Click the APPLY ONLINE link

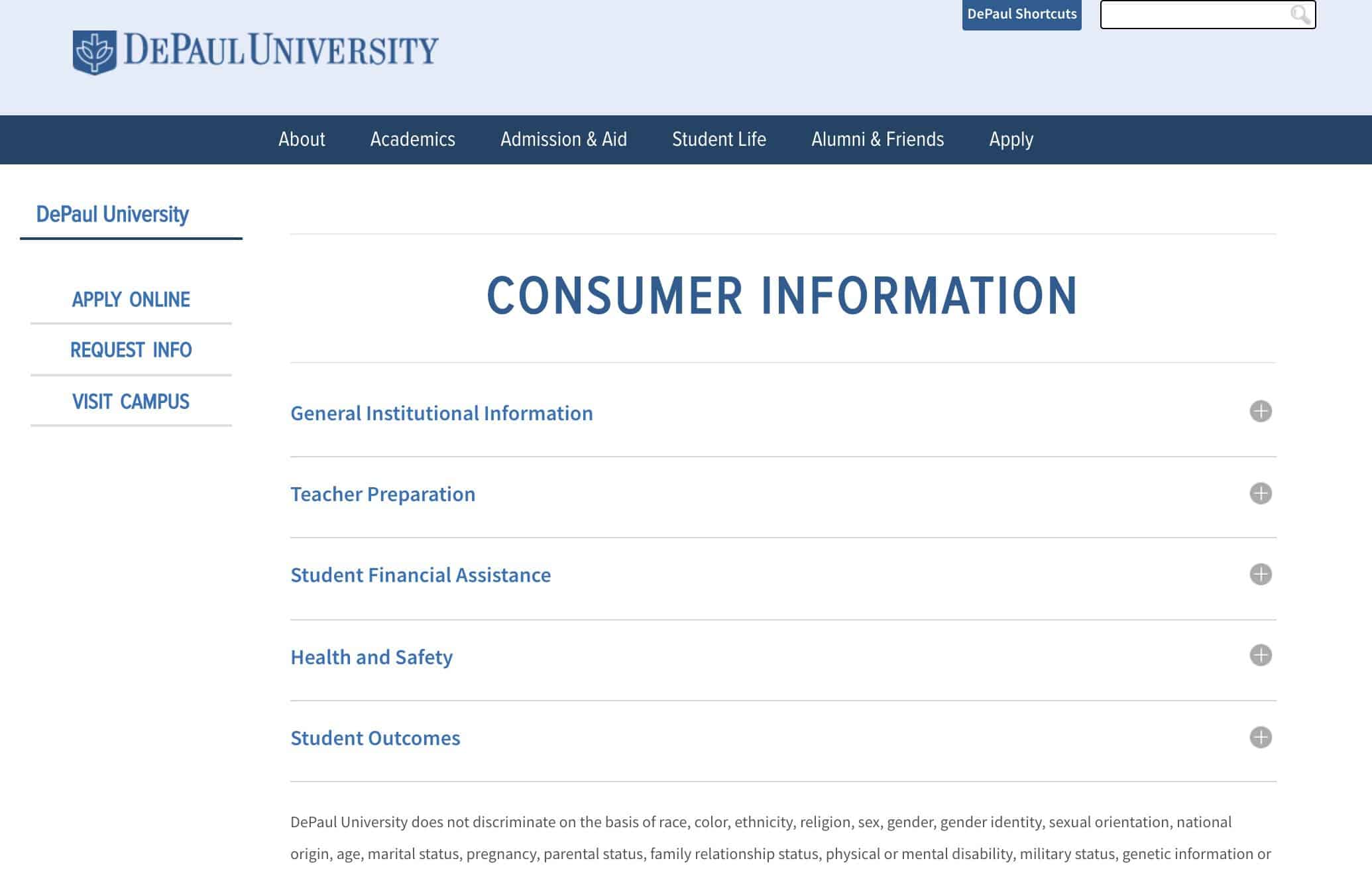[130, 298]
